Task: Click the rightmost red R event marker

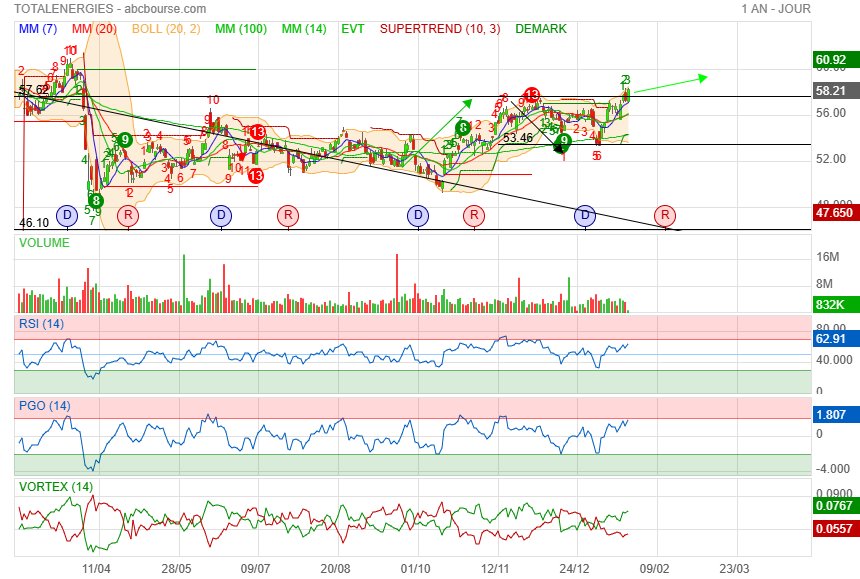Action: click(664, 215)
